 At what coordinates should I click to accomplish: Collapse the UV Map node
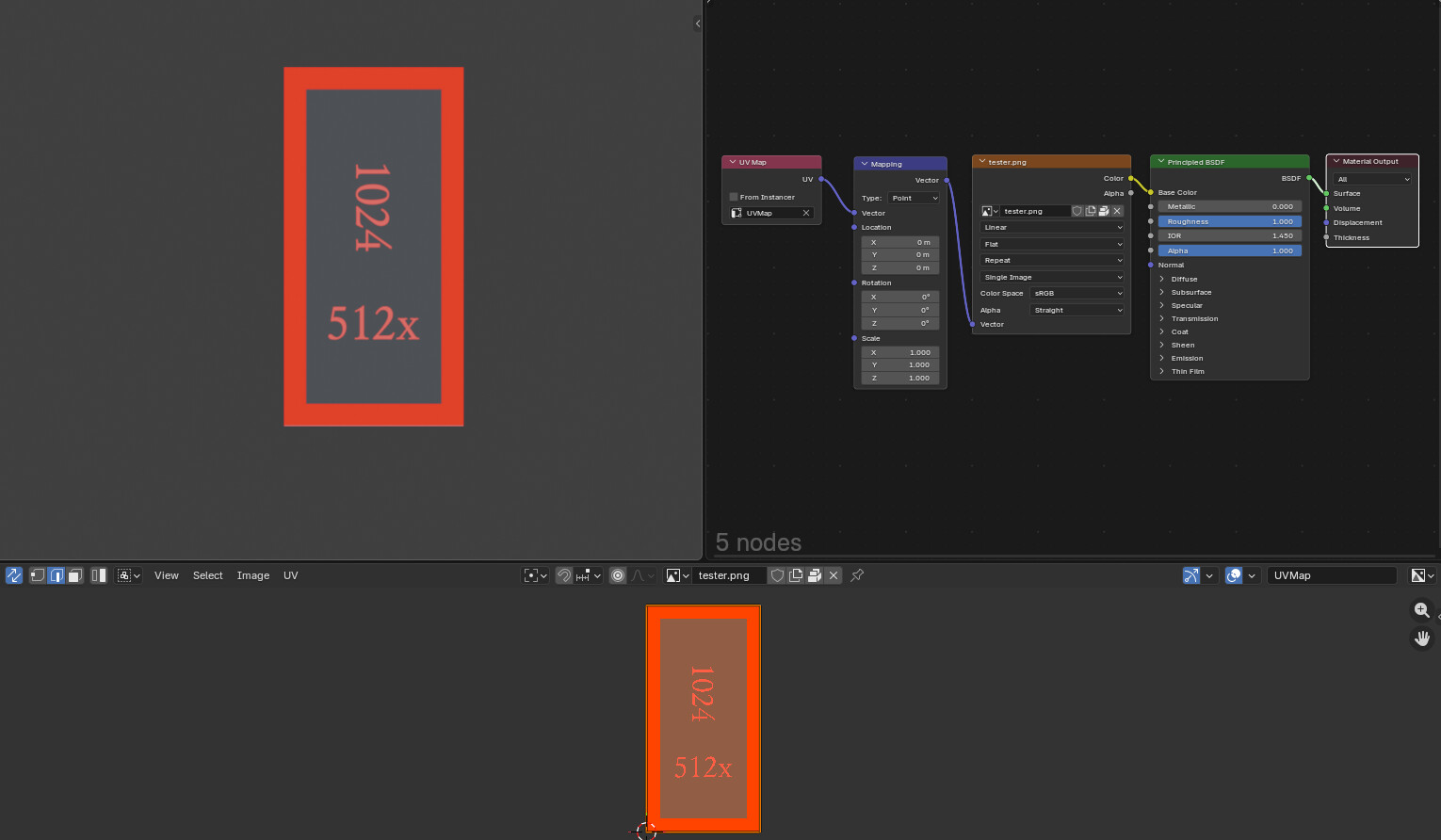pyautogui.click(x=732, y=162)
